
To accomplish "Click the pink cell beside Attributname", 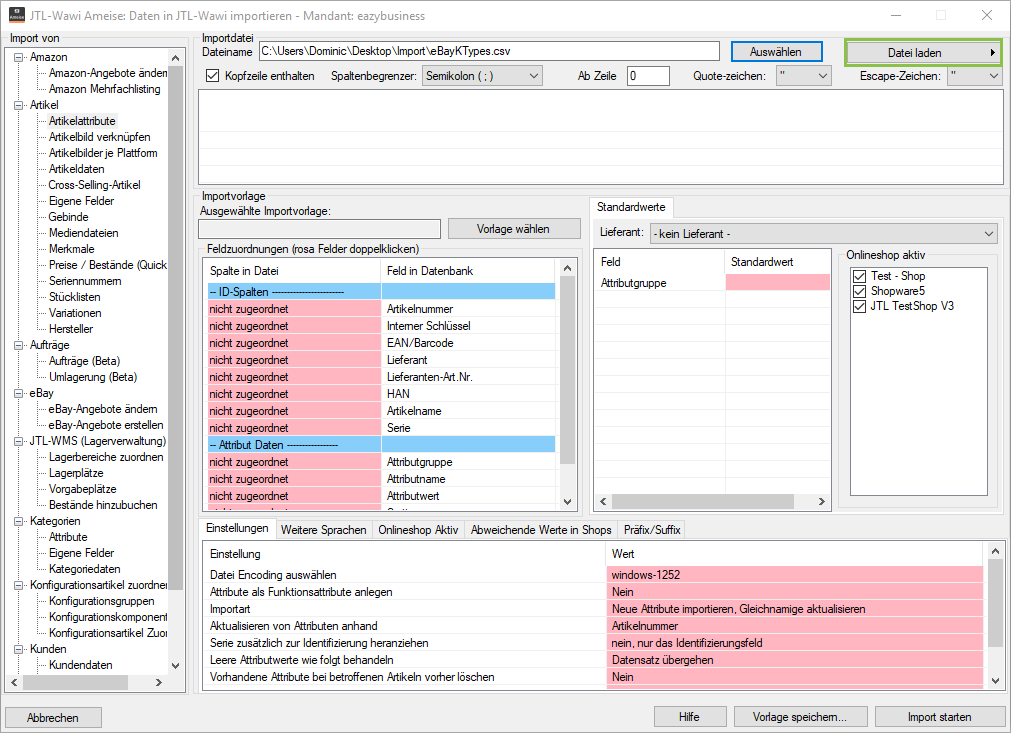I will click(x=295, y=479).
